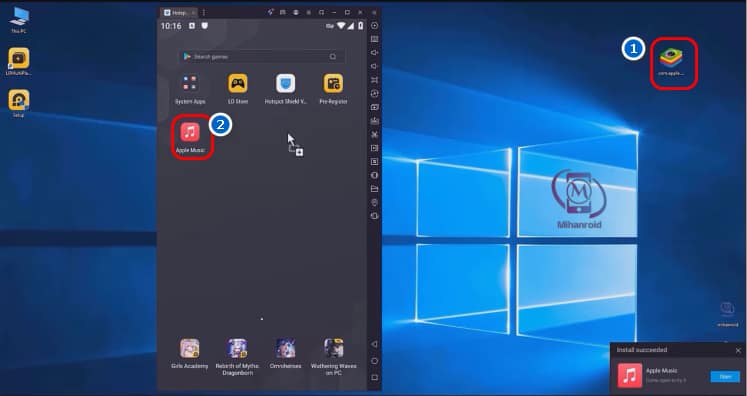This screenshot has height=396, width=747.
Task: Click the sparkle icon in emulator title bar
Action: click(270, 12)
